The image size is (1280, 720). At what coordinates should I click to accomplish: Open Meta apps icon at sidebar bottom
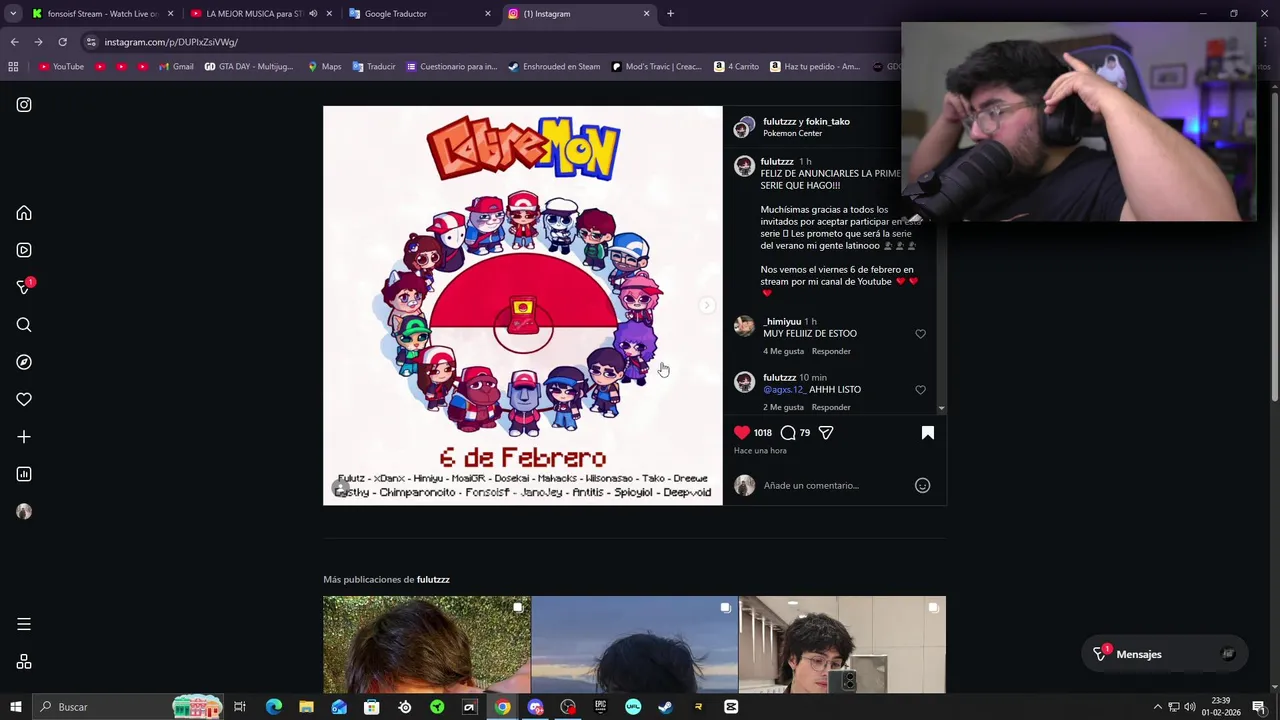click(24, 662)
